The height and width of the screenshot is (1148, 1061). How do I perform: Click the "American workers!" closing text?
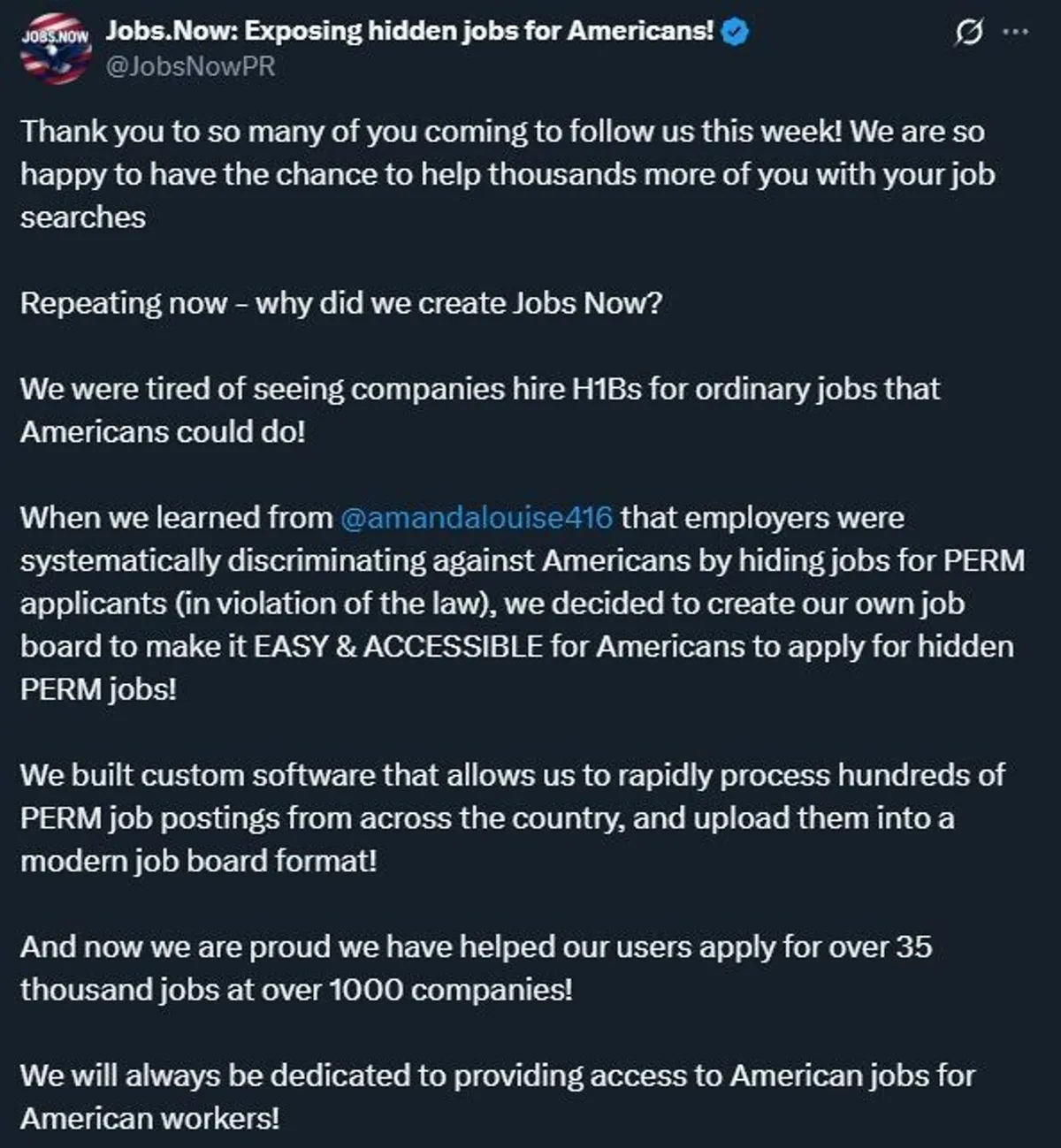click(x=149, y=1118)
